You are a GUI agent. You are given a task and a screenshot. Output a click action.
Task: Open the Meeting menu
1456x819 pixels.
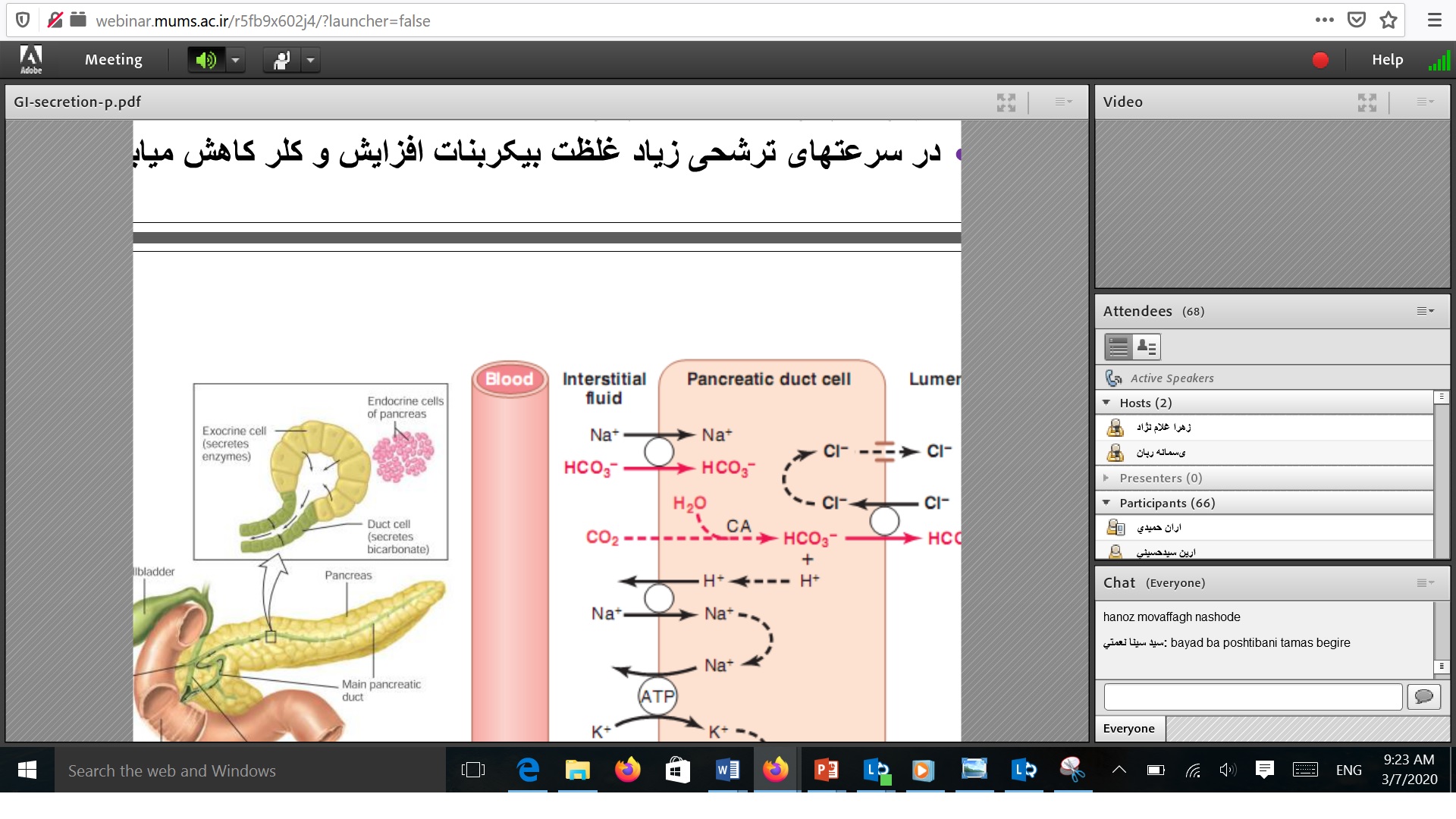[x=113, y=60]
